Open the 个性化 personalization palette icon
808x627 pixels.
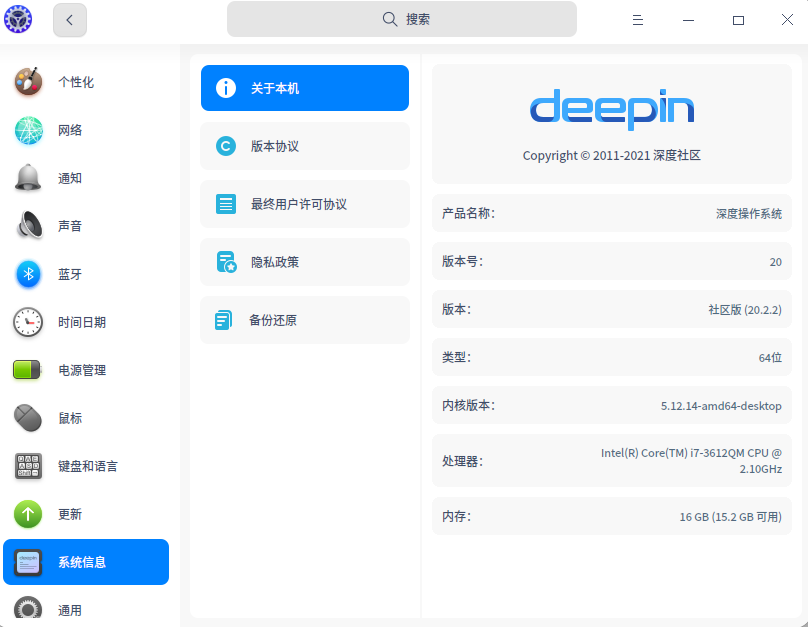click(28, 81)
